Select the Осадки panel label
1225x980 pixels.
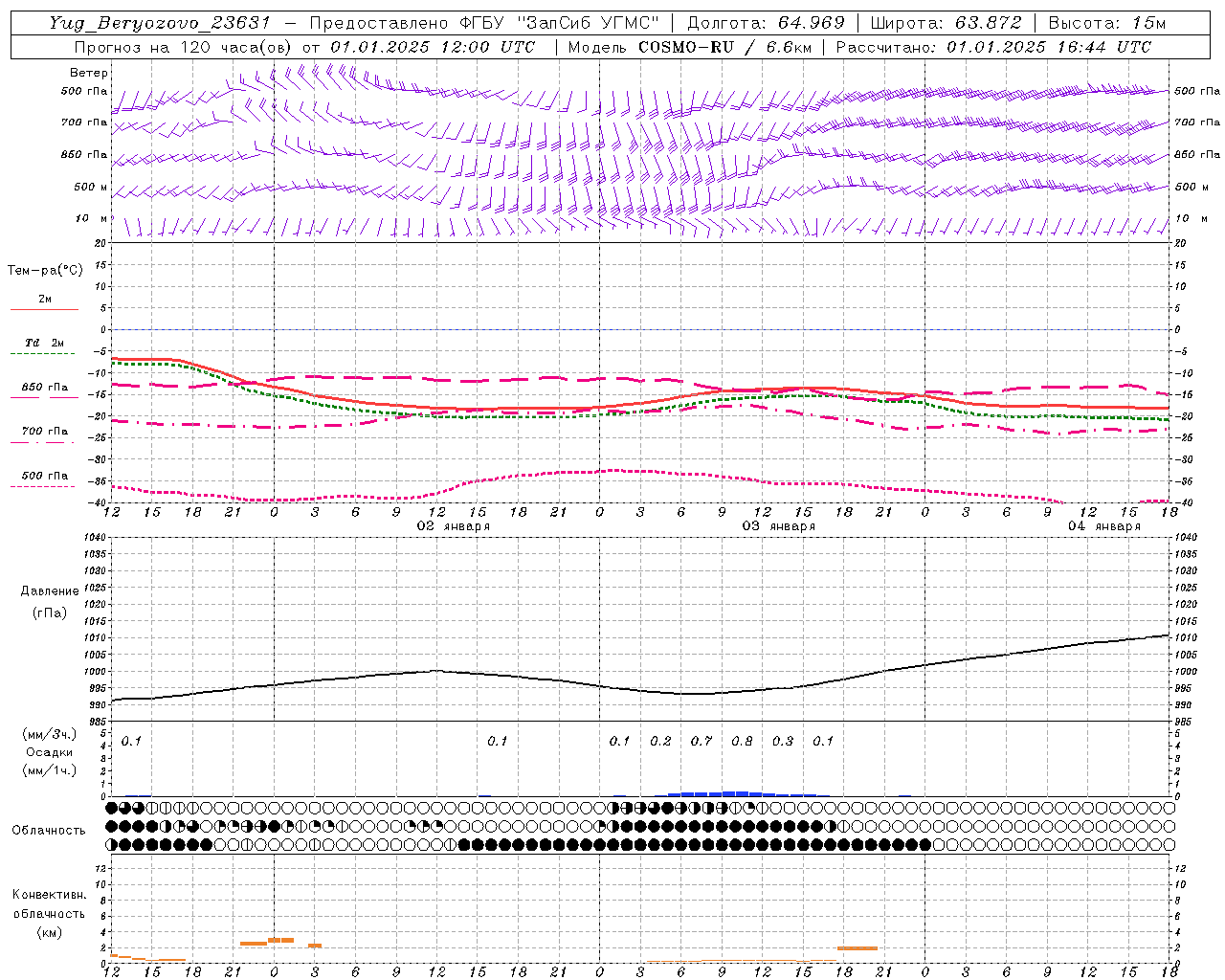pyautogui.click(x=50, y=752)
